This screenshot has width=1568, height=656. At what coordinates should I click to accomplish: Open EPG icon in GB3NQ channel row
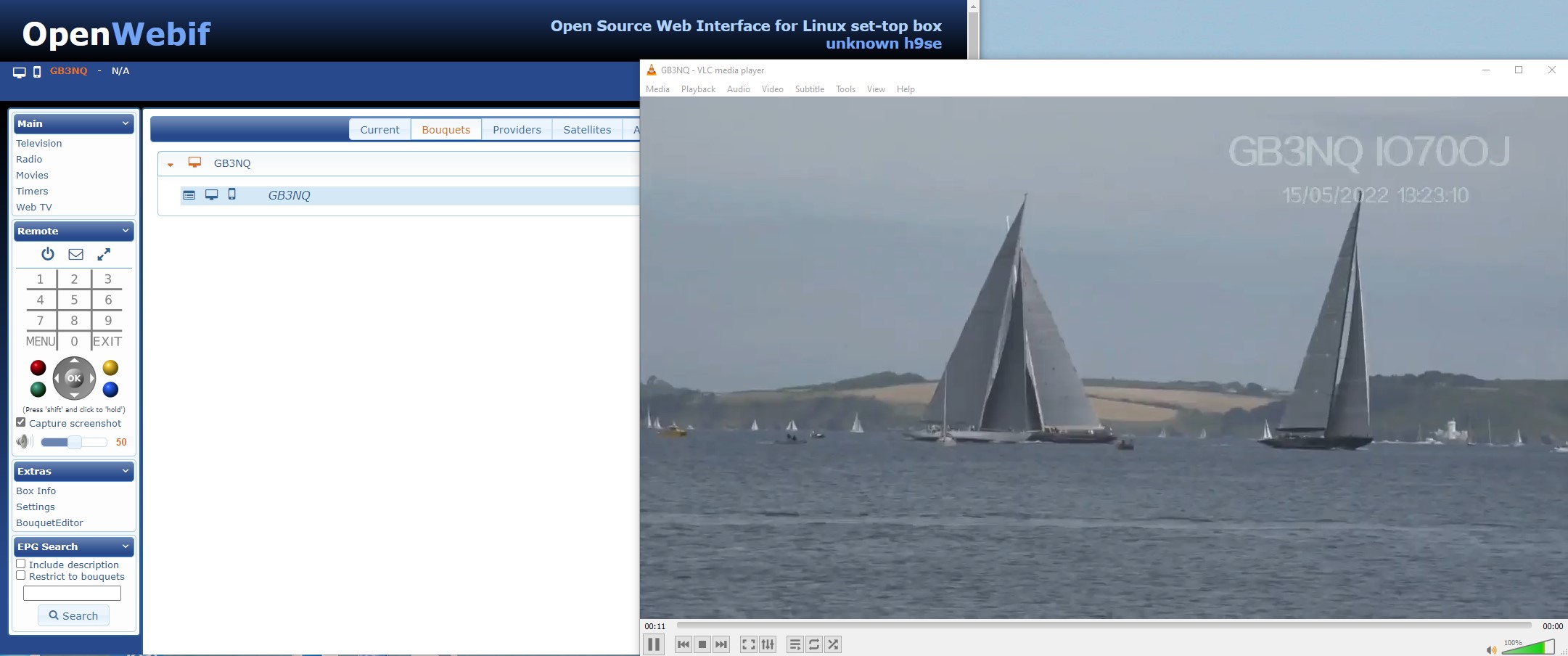tap(189, 195)
